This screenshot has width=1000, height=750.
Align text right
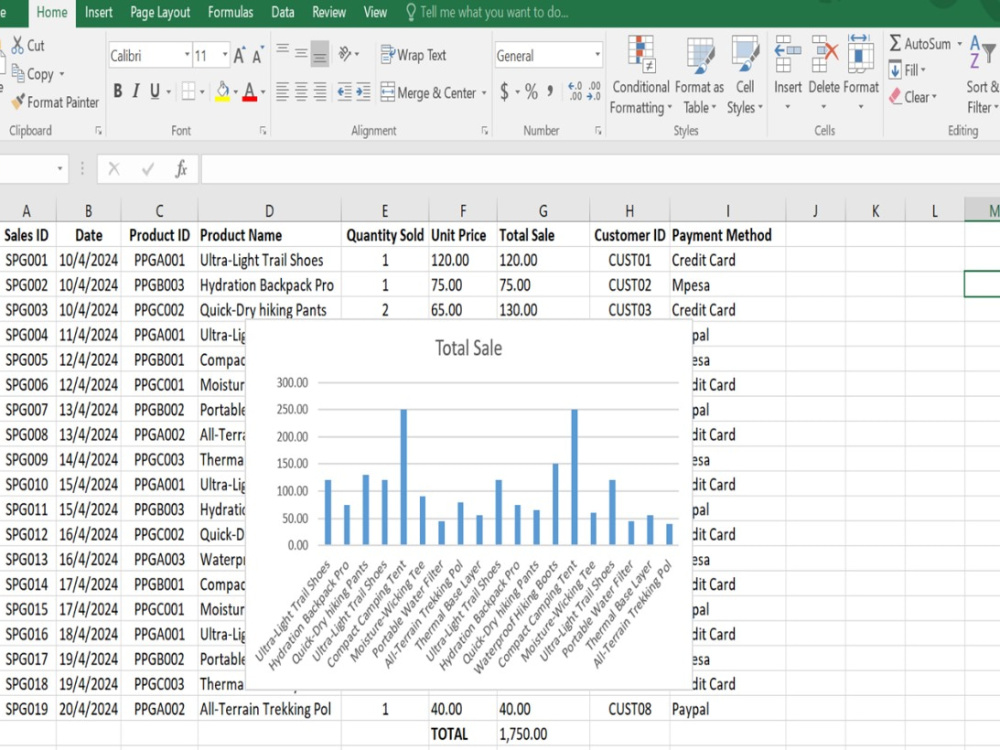[320, 92]
